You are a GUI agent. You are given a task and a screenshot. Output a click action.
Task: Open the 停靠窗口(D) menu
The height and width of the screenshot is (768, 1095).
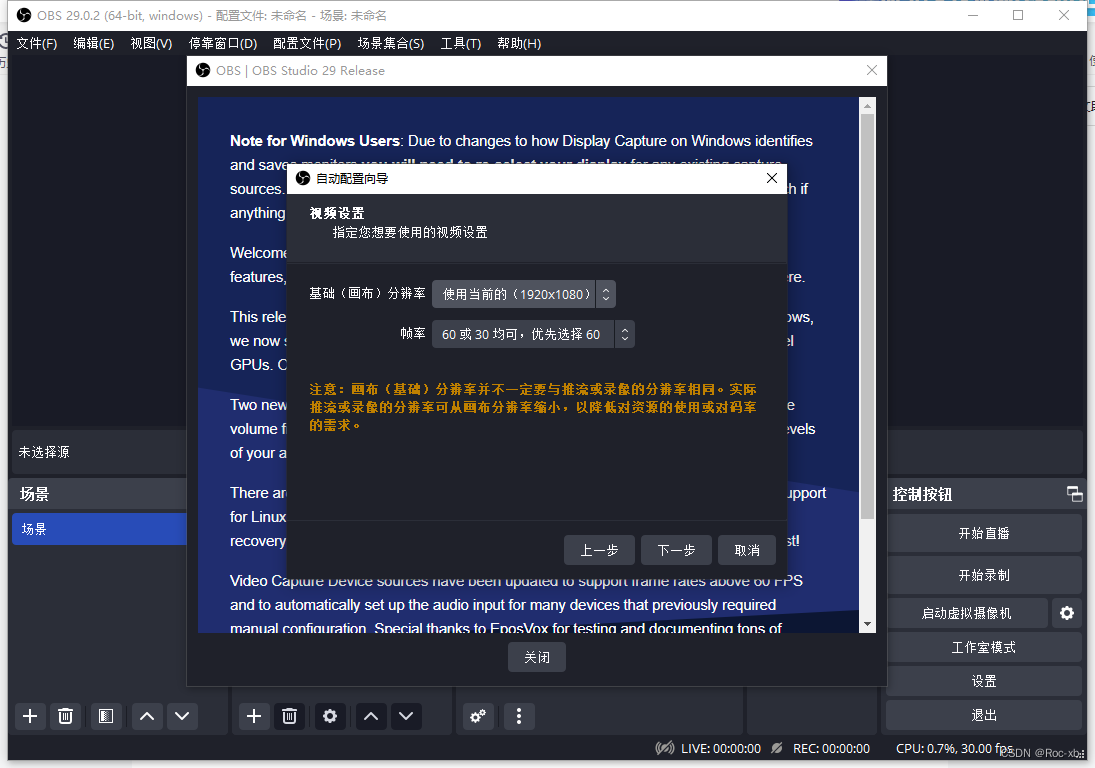tap(223, 43)
